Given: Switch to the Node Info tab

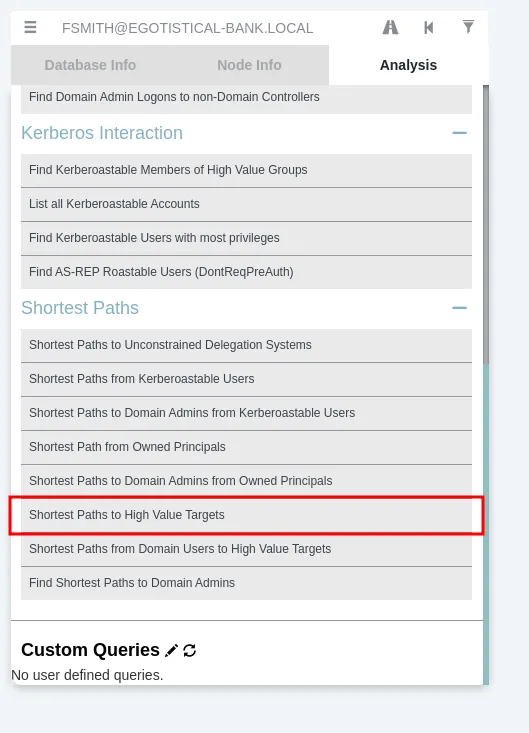Looking at the screenshot, I should [249, 65].
